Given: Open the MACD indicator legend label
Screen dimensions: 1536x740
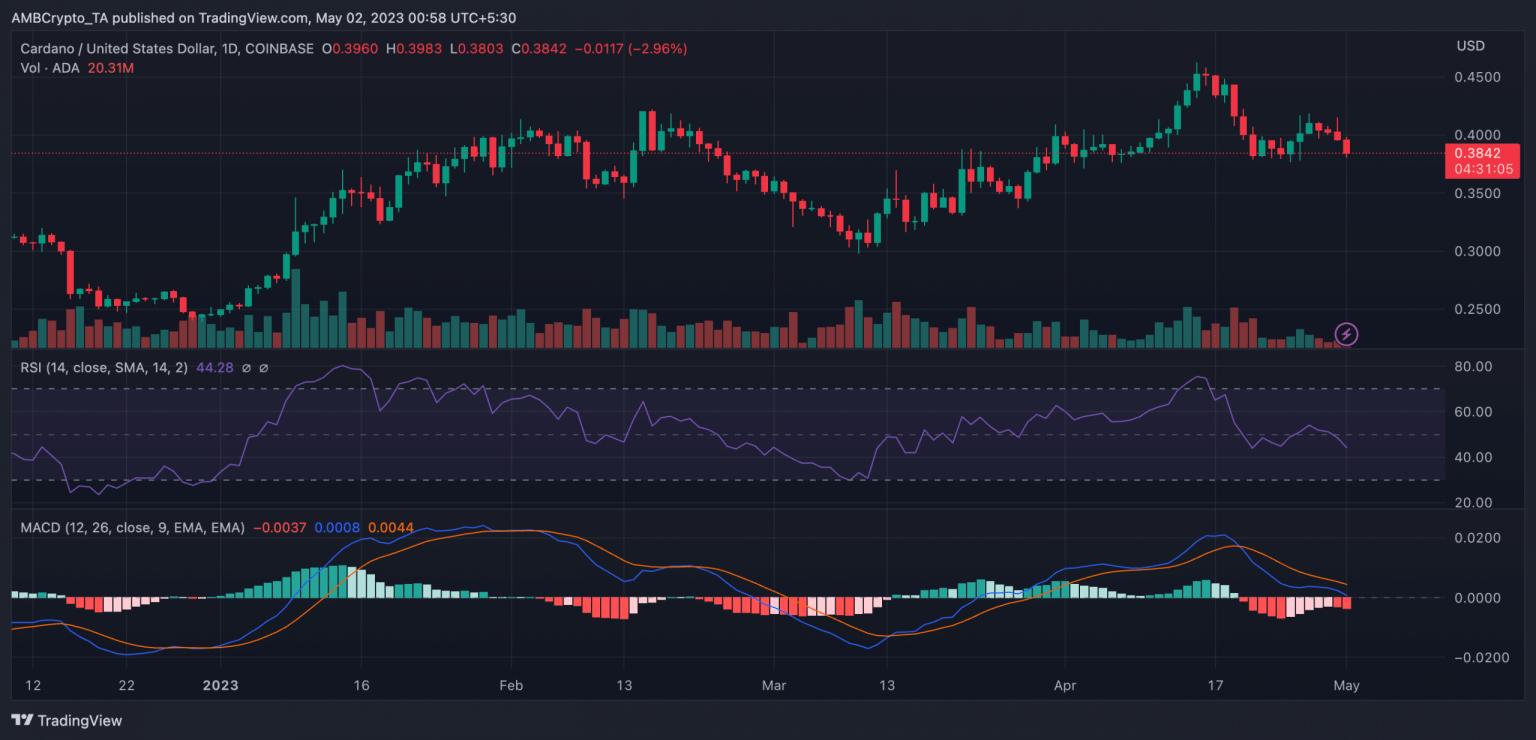Looking at the screenshot, I should [x=132, y=527].
